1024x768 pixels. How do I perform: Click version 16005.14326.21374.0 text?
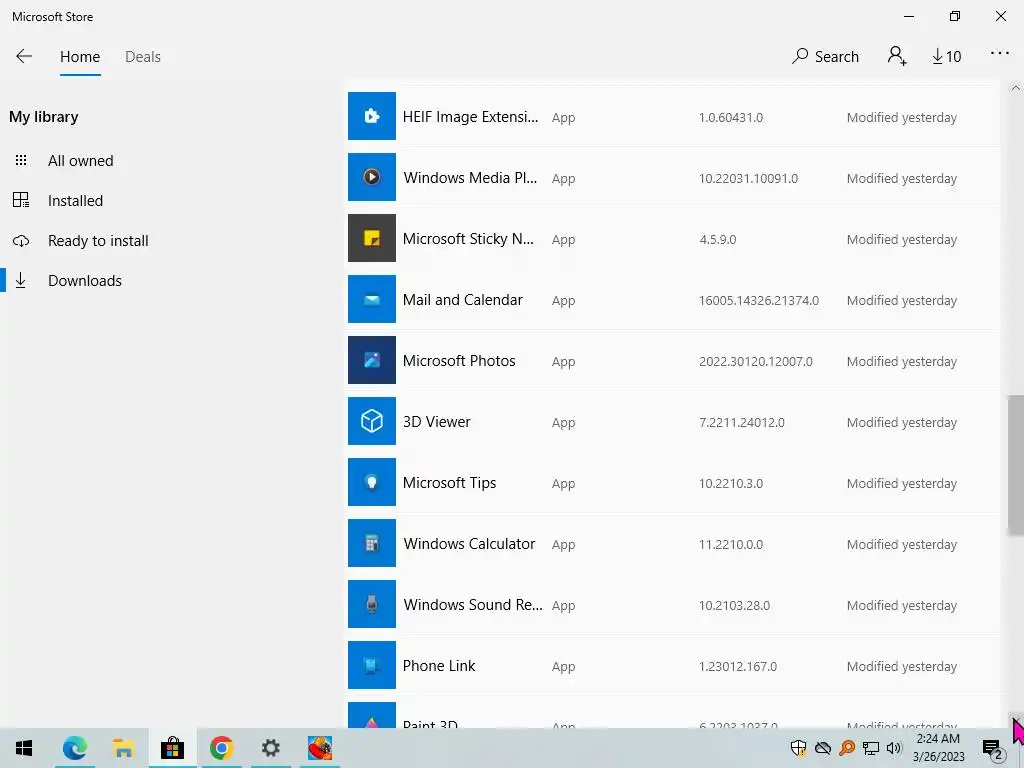tap(759, 300)
